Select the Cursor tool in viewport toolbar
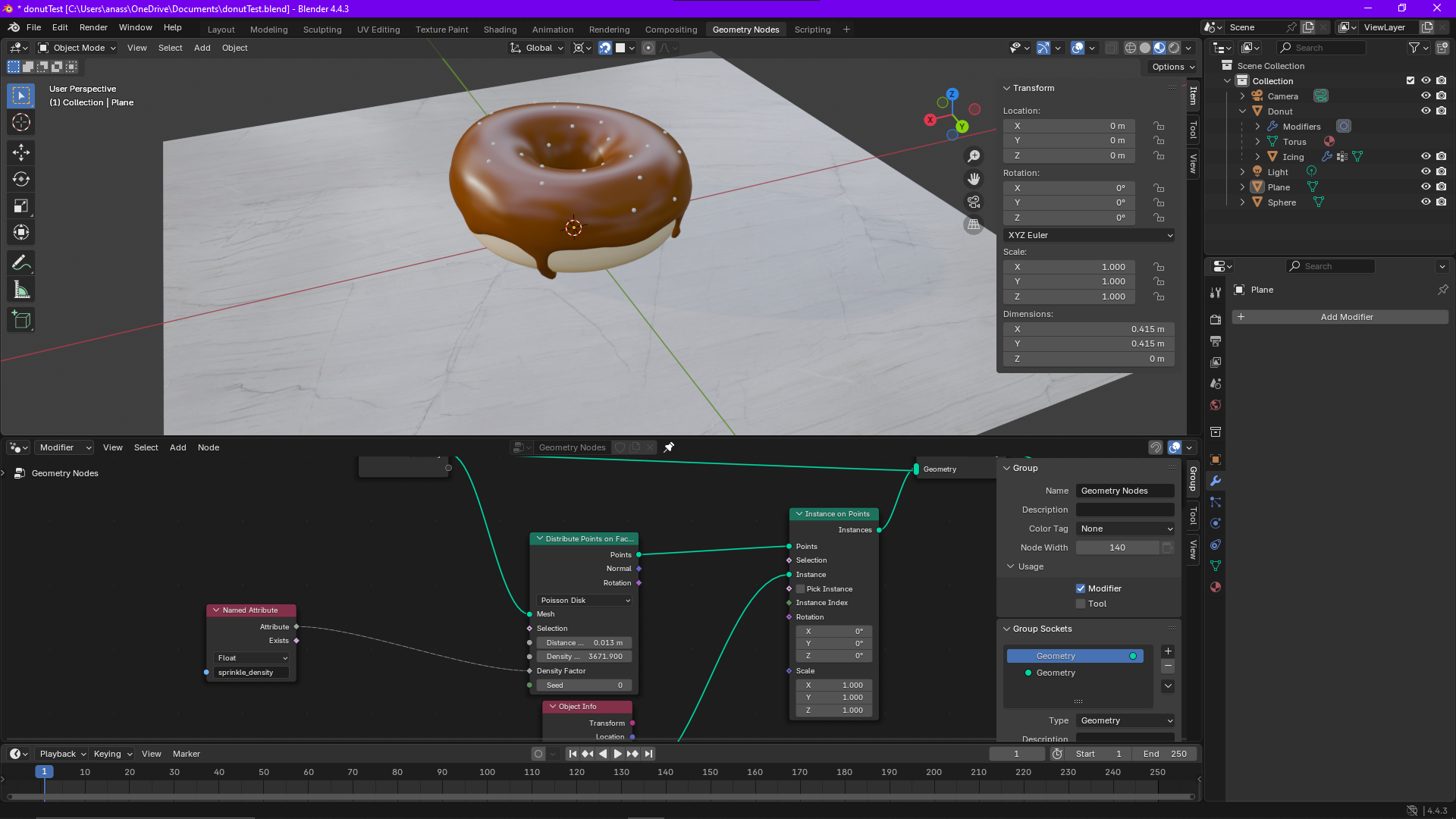1456x819 pixels. click(x=21, y=122)
